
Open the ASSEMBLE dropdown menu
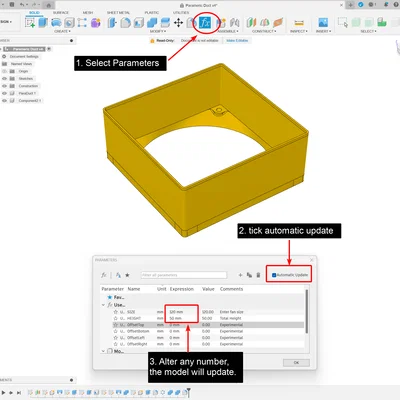tap(228, 31)
